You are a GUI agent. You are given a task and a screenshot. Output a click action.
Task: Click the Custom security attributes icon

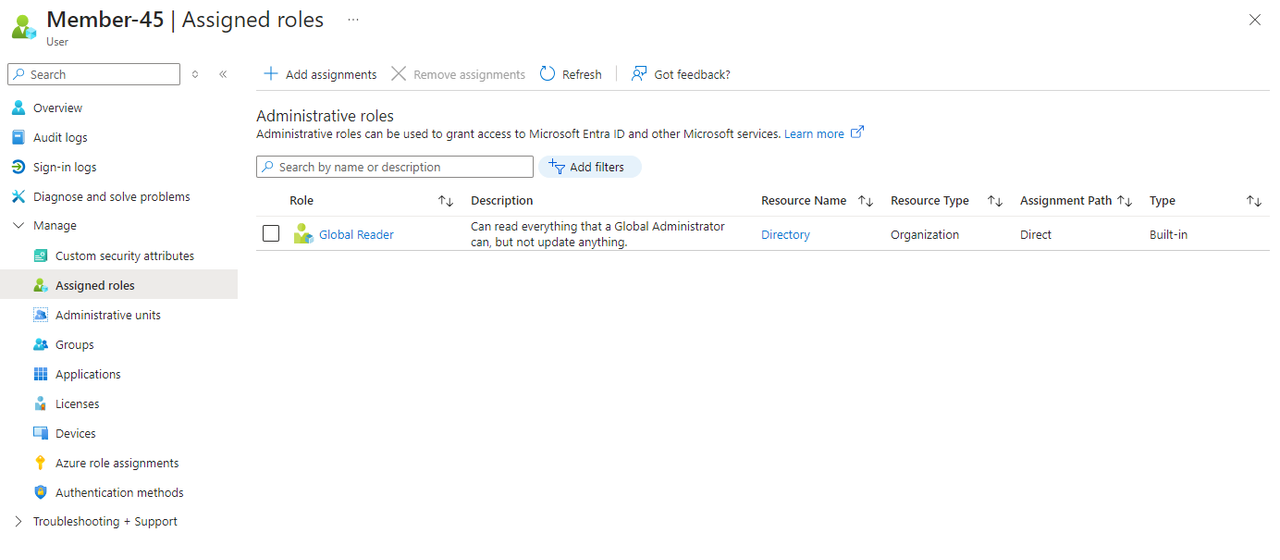(40, 256)
